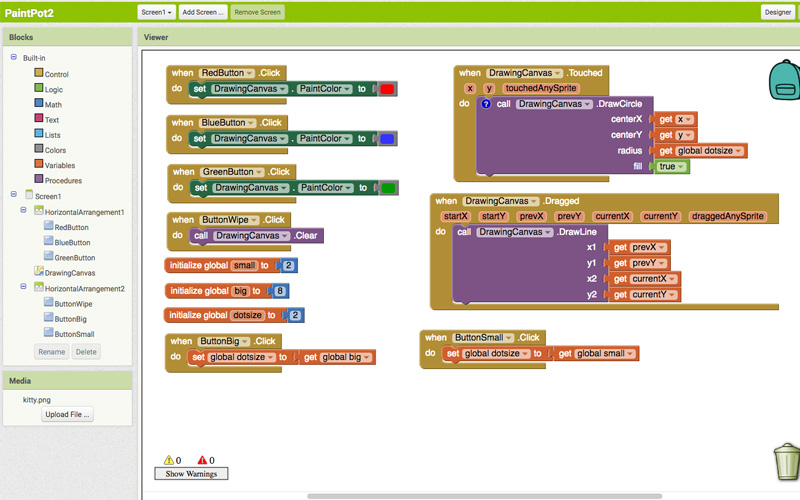Select the Text blocks icon

tap(39, 118)
